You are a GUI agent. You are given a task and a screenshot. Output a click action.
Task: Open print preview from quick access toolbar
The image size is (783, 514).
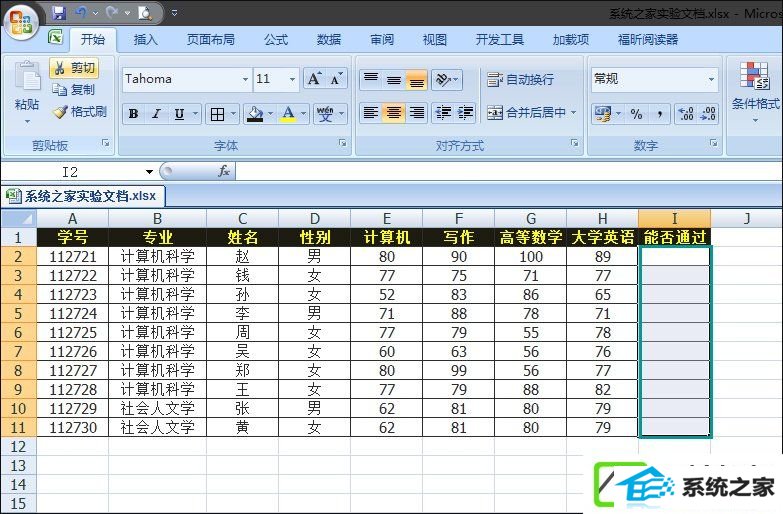click(145, 12)
